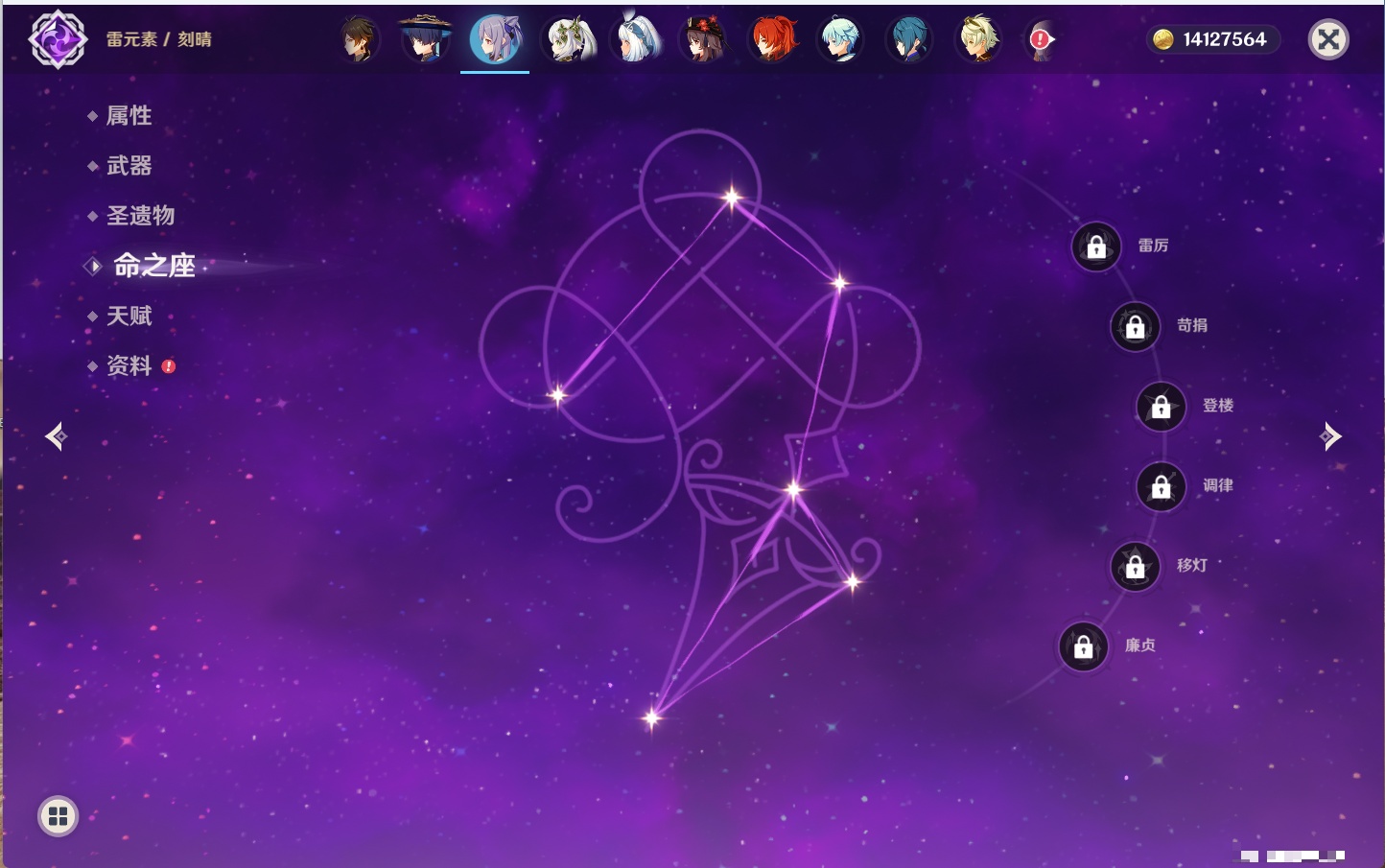Screen dimensions: 1385x868
Task: Open the four-square grid view button
Action: [x=58, y=816]
